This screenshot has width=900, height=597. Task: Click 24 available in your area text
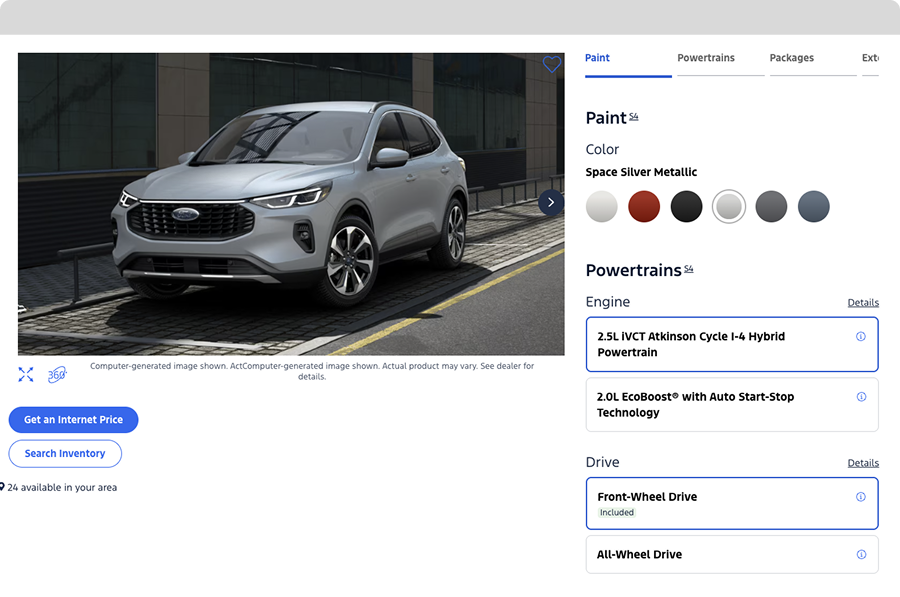tap(62, 487)
